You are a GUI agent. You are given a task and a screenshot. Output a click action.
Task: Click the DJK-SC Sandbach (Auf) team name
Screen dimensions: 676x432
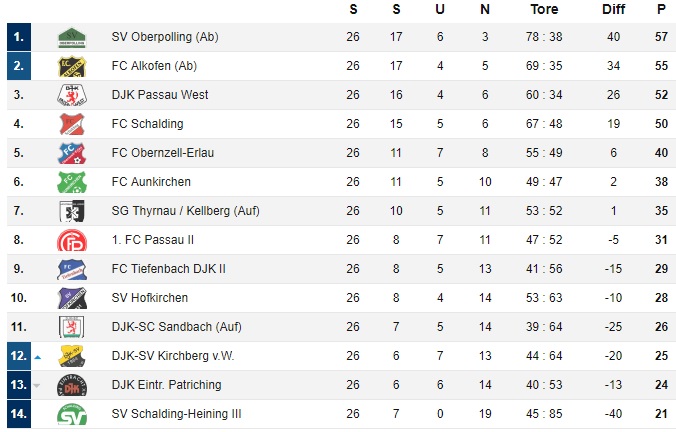176,327
